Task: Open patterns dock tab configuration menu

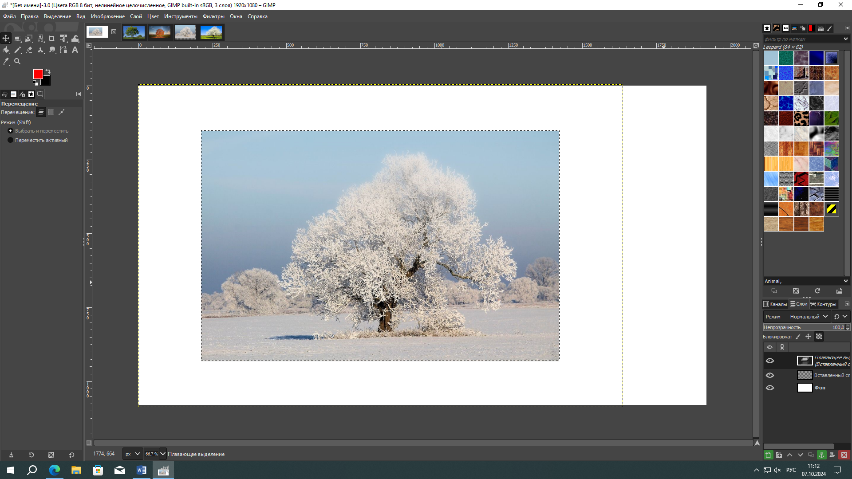Action: (847, 28)
